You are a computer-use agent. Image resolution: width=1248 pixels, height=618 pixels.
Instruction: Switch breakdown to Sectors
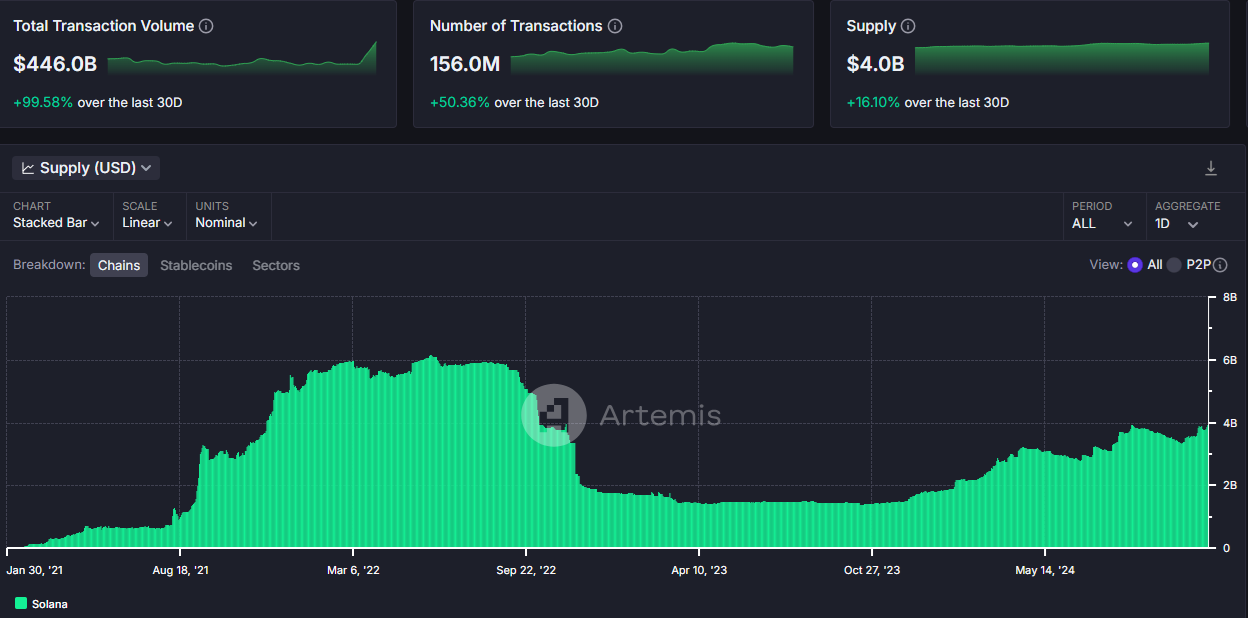[276, 265]
